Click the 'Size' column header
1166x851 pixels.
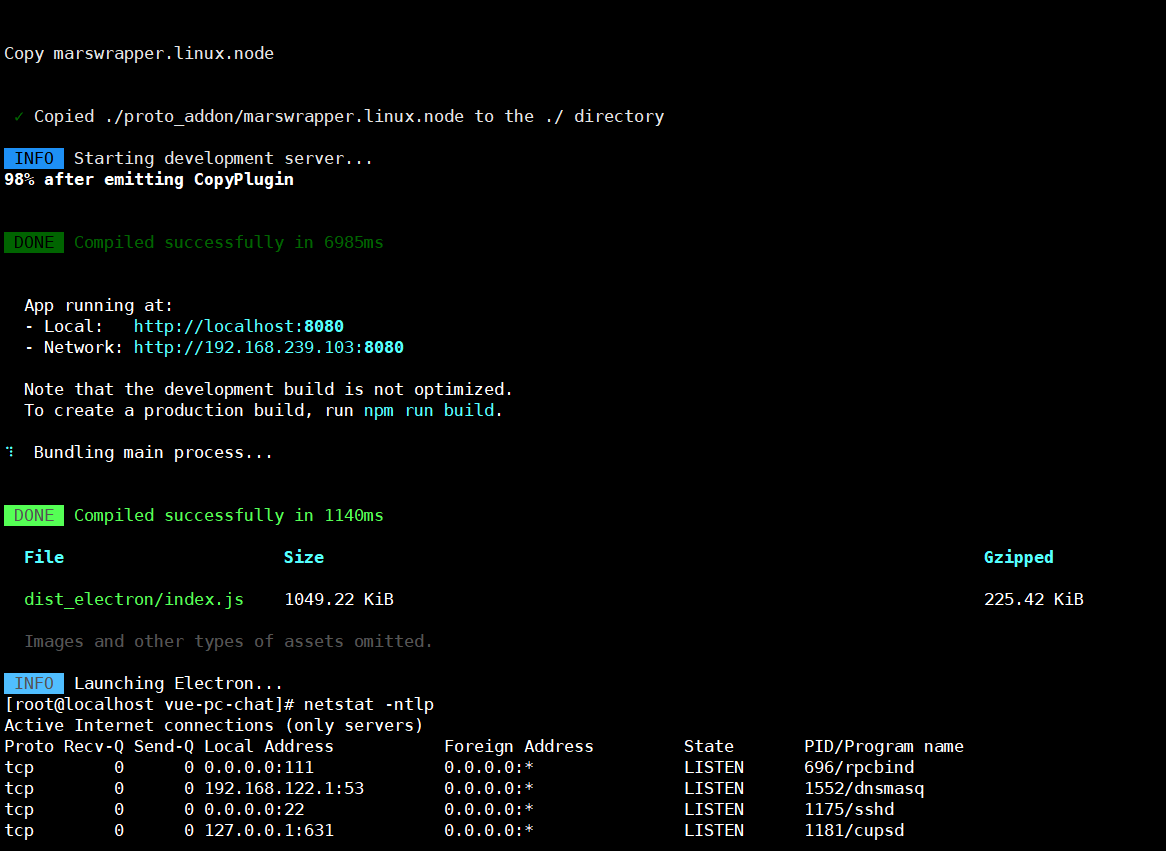(x=303, y=557)
